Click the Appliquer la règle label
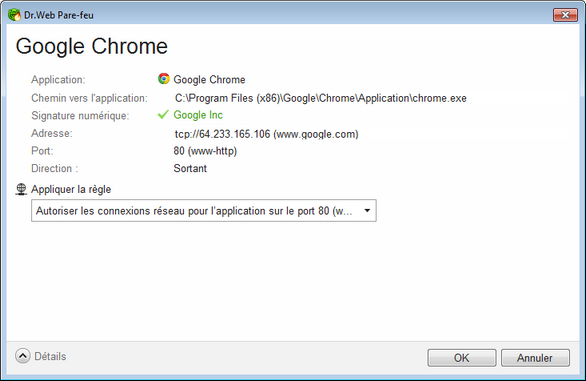 click(71, 190)
